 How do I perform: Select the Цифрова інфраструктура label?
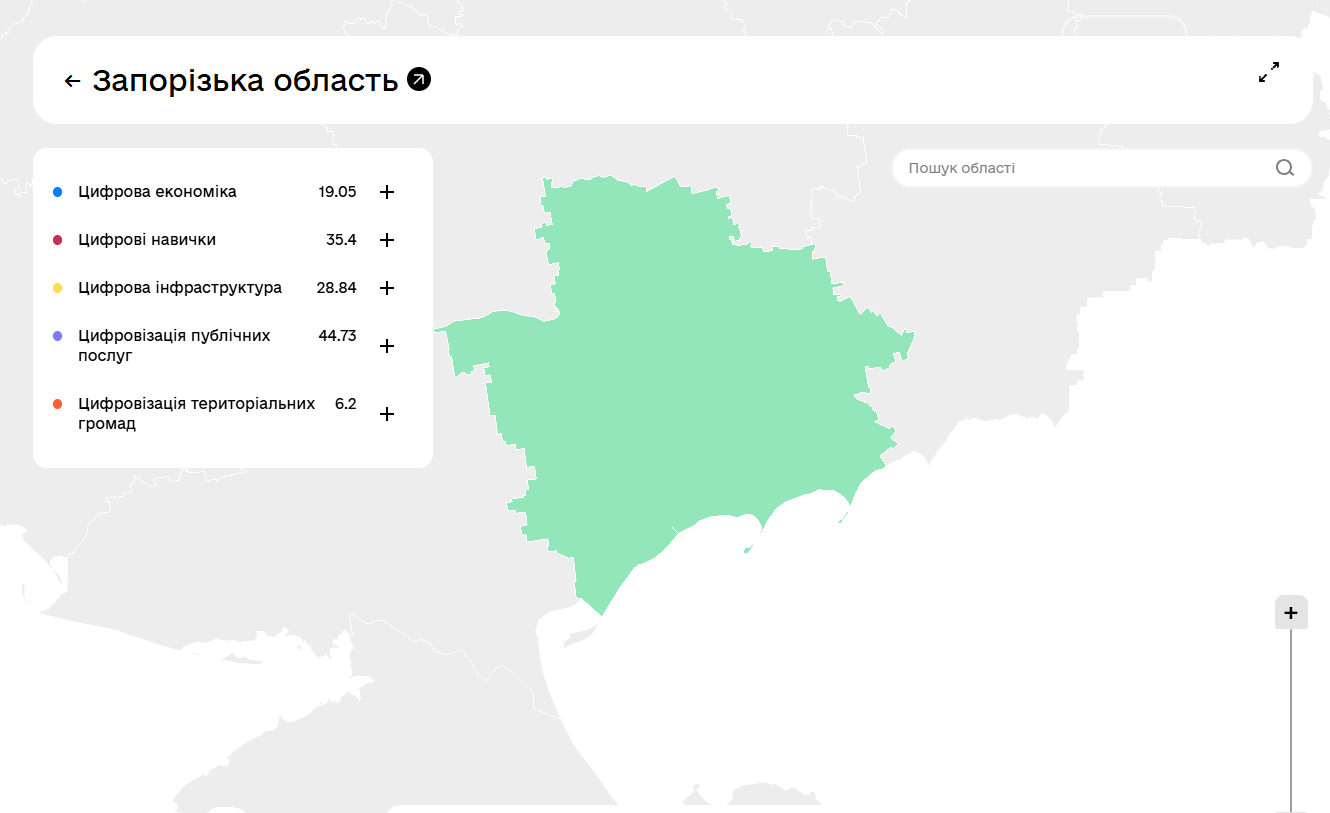180,288
